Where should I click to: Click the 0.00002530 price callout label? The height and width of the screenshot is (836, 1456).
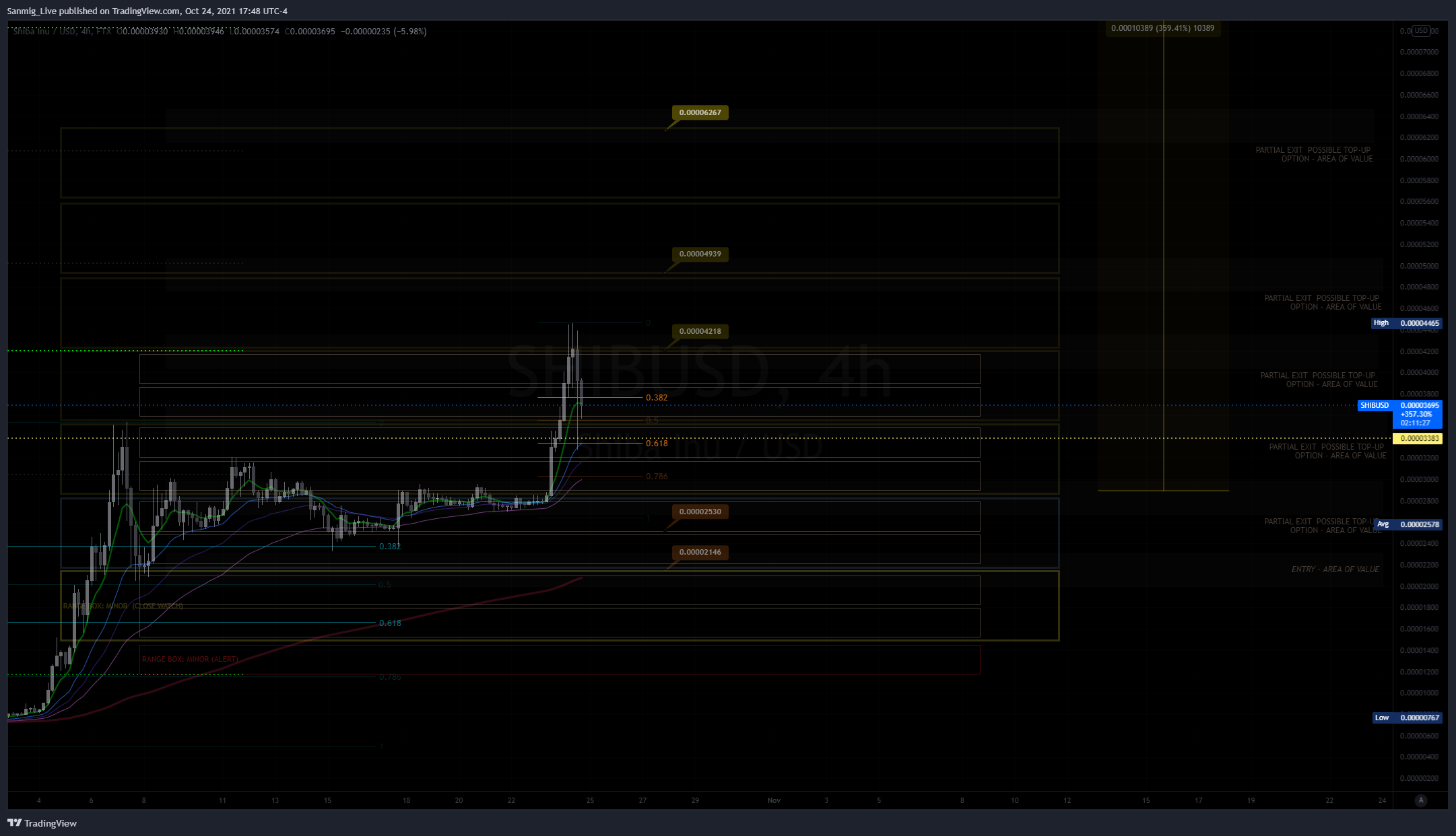tap(700, 512)
